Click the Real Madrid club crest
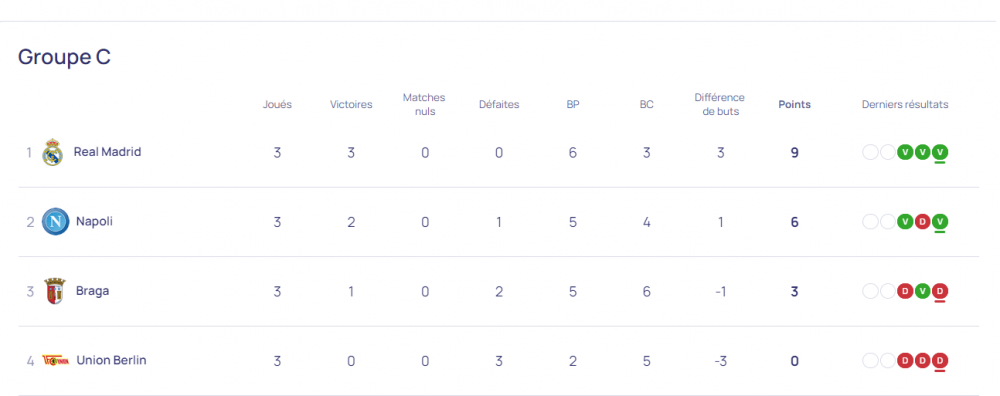This screenshot has height=396, width=1000. [52, 152]
